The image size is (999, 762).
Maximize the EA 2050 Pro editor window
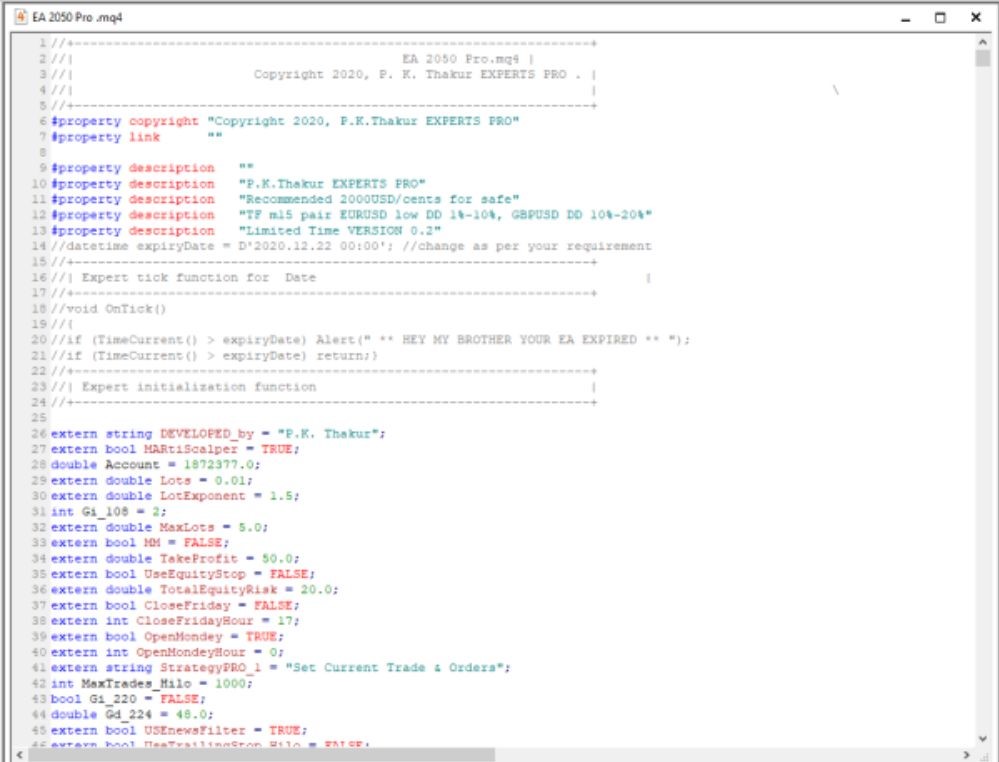tap(941, 18)
